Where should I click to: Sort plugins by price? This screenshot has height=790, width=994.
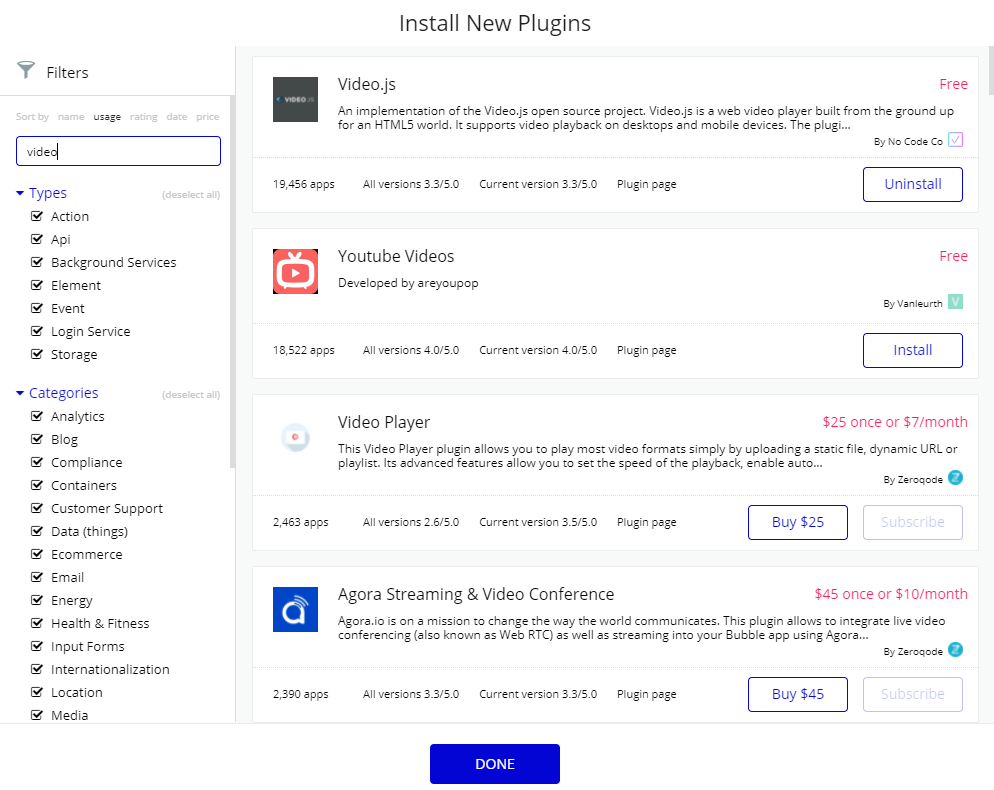point(208,117)
